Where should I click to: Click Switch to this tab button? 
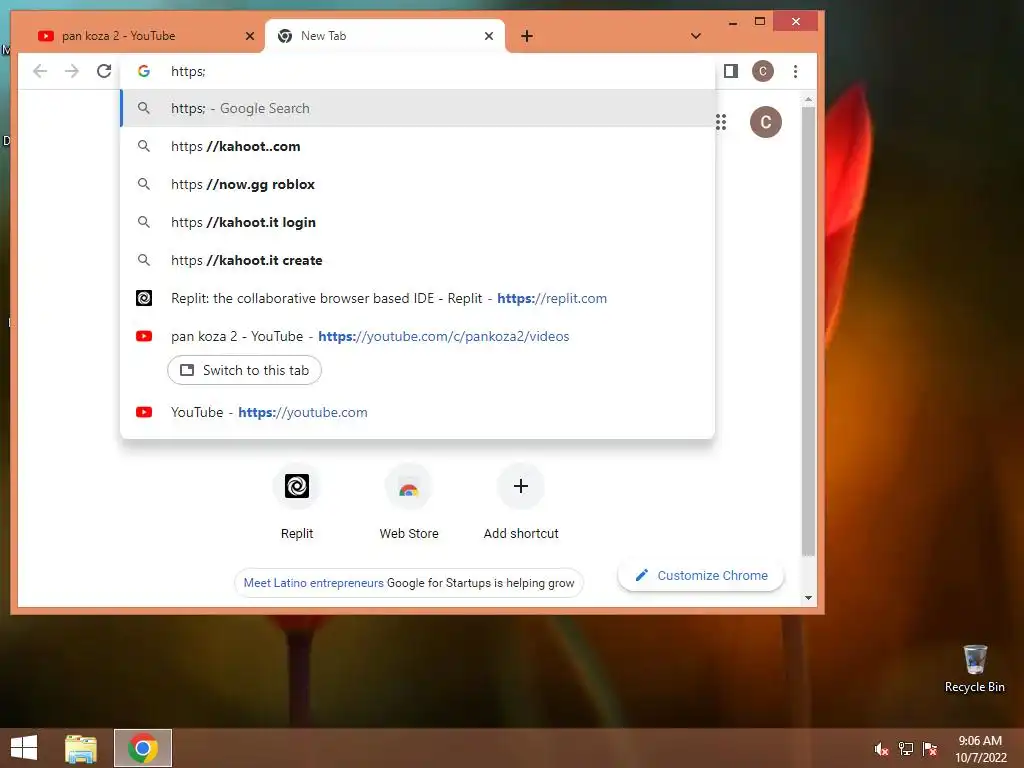244,370
